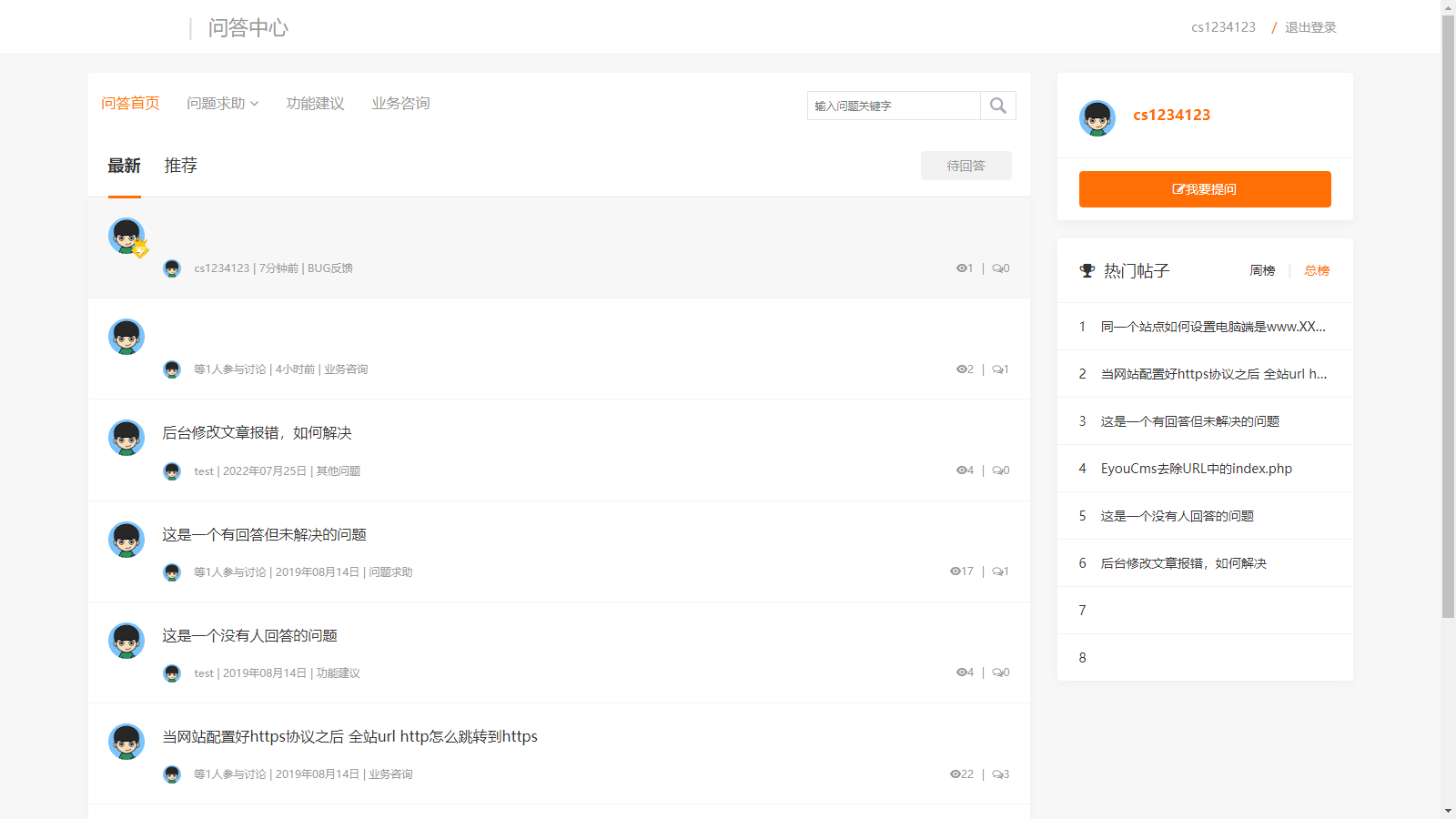
Task: Click comment bubble icon on BUG反馈 post
Action: [997, 268]
